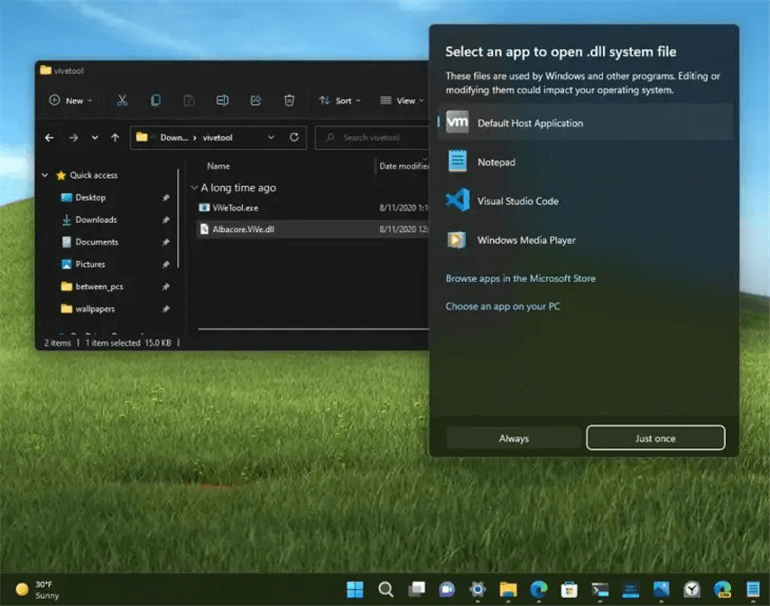
Task: Open Task View from the taskbar
Action: (417, 589)
